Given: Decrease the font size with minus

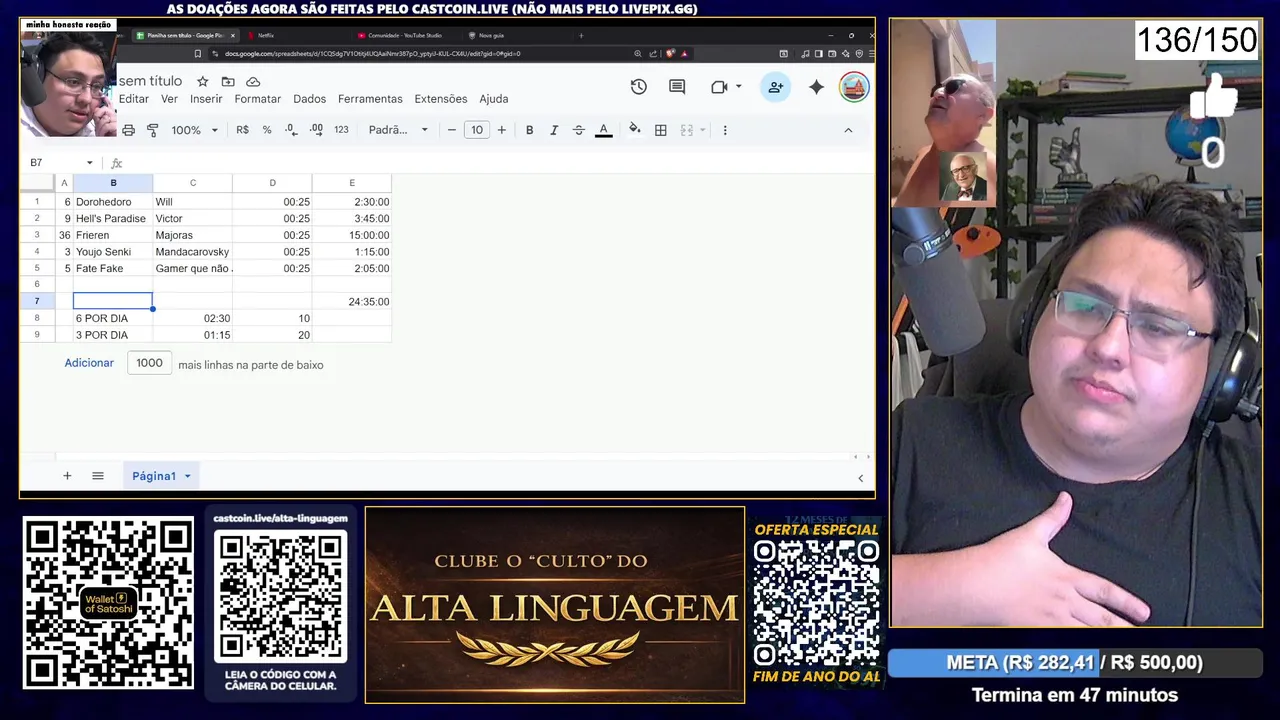Looking at the screenshot, I should click(x=452, y=130).
